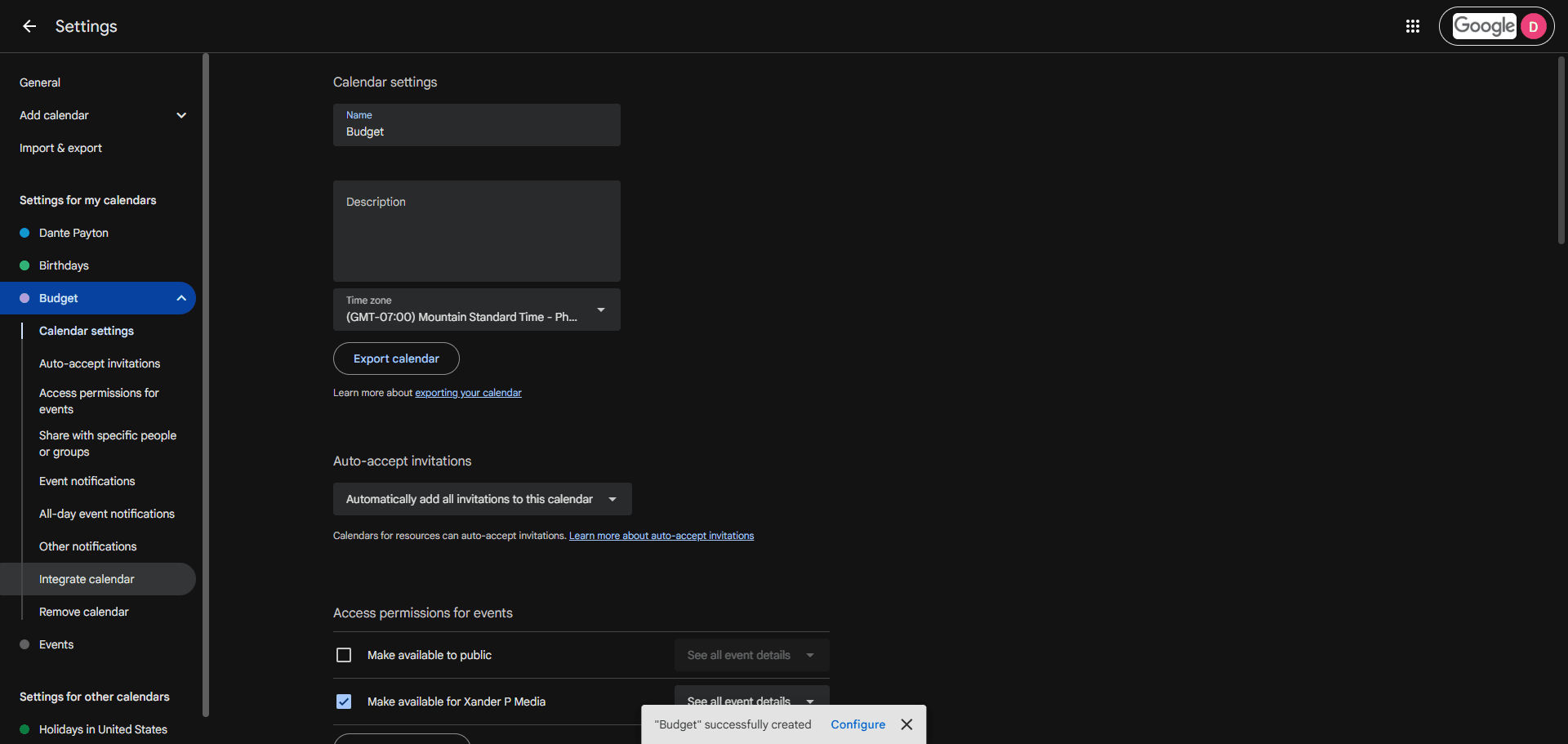Open the Google account avatar D
The height and width of the screenshot is (744, 1568).
(1533, 26)
